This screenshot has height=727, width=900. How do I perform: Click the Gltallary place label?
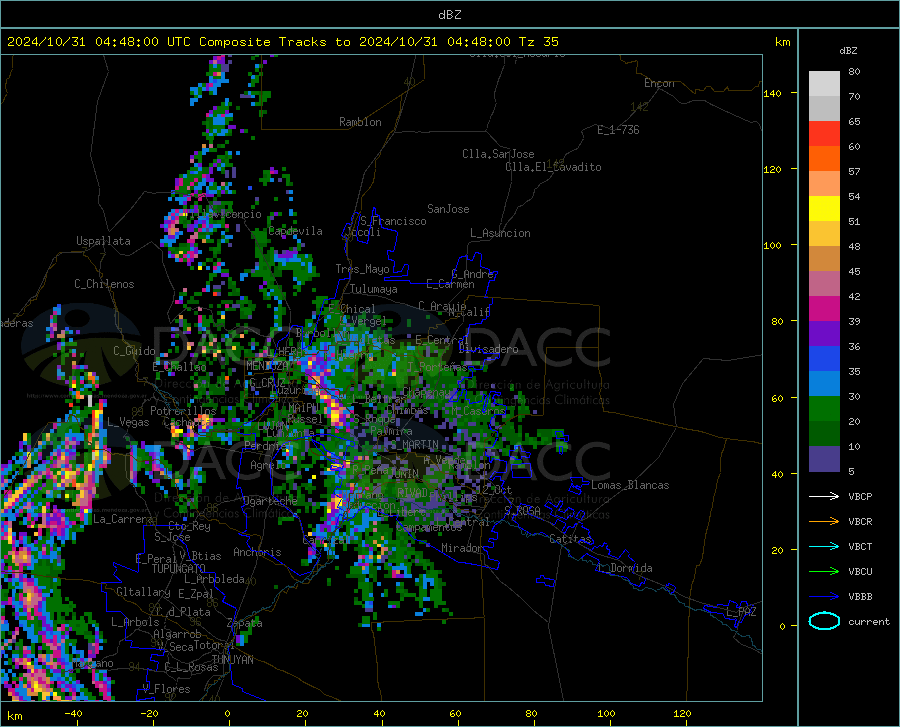[143, 592]
